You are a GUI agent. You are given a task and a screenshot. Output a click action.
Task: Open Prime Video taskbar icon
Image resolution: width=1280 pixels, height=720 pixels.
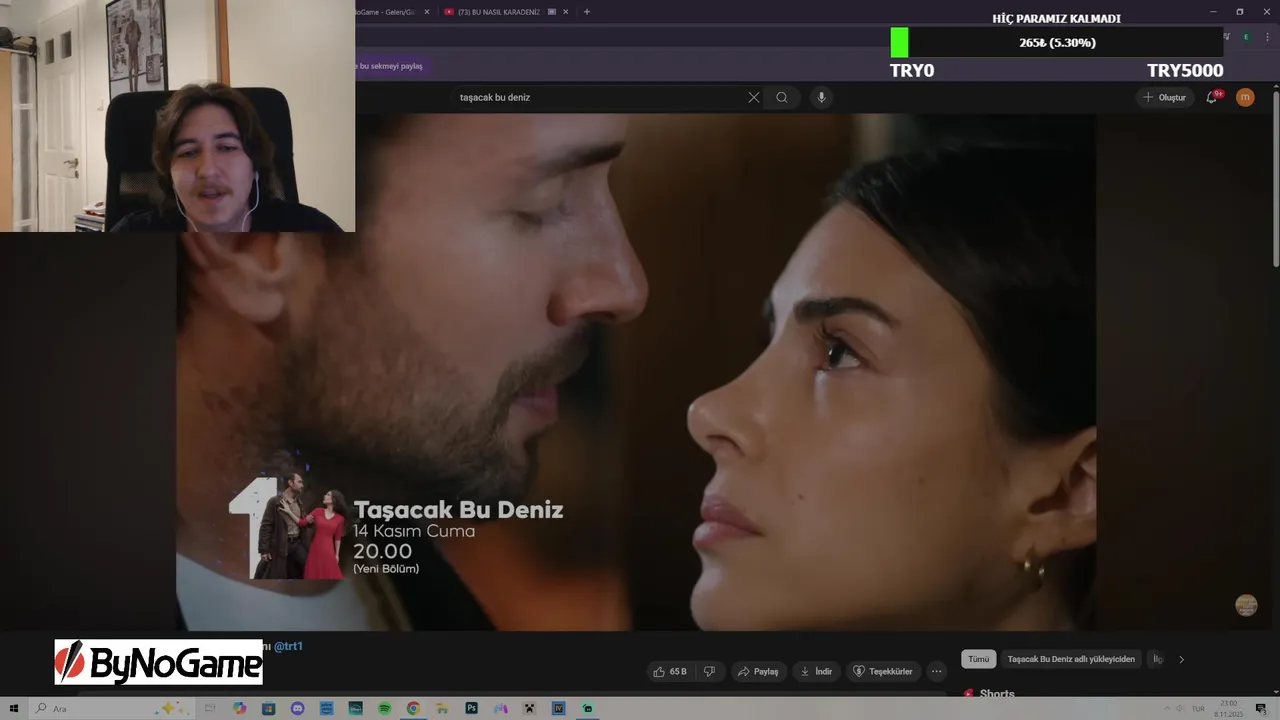(326, 708)
